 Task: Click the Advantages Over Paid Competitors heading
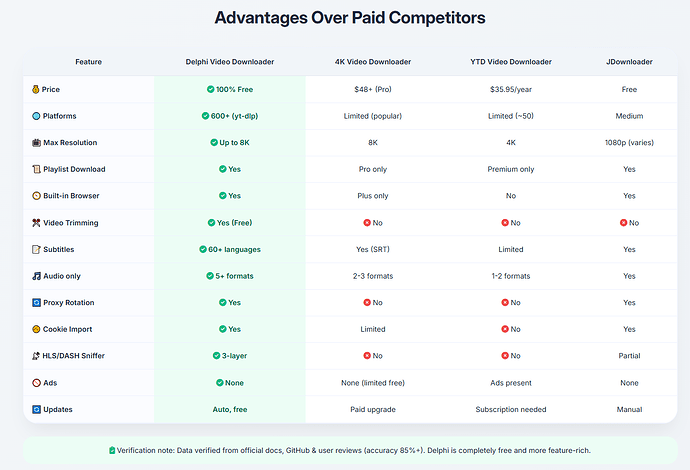coord(350,18)
